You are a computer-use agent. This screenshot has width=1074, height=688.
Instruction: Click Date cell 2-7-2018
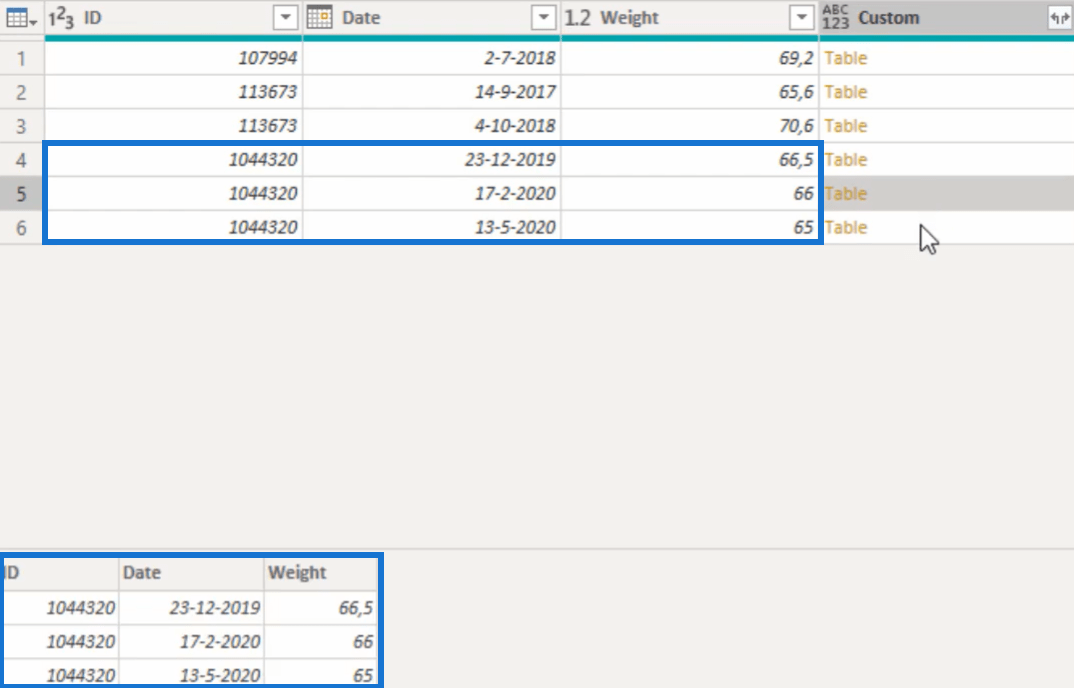tap(432, 58)
